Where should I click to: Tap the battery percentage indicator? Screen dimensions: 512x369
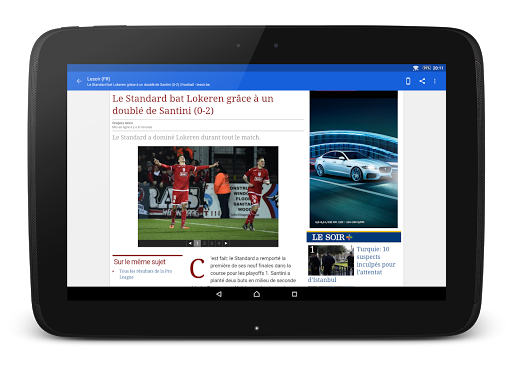coord(427,68)
